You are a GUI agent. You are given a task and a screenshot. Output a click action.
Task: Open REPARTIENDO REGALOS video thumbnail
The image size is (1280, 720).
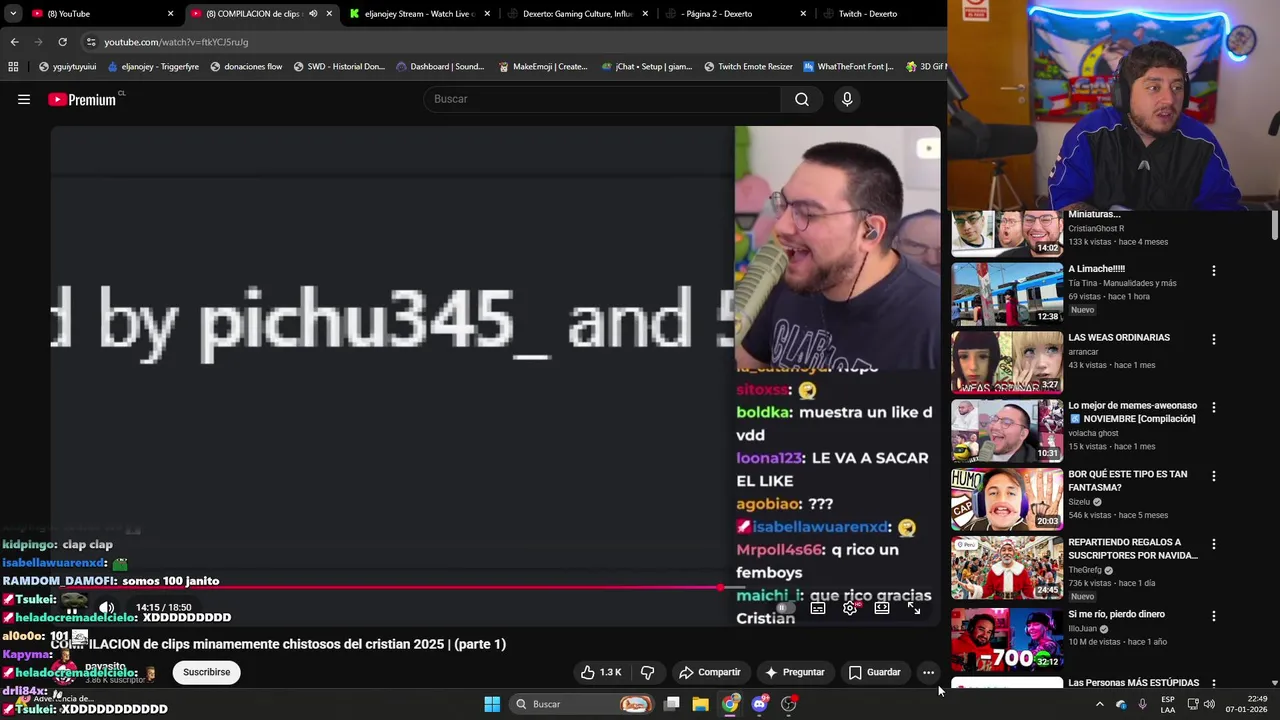click(x=1007, y=568)
